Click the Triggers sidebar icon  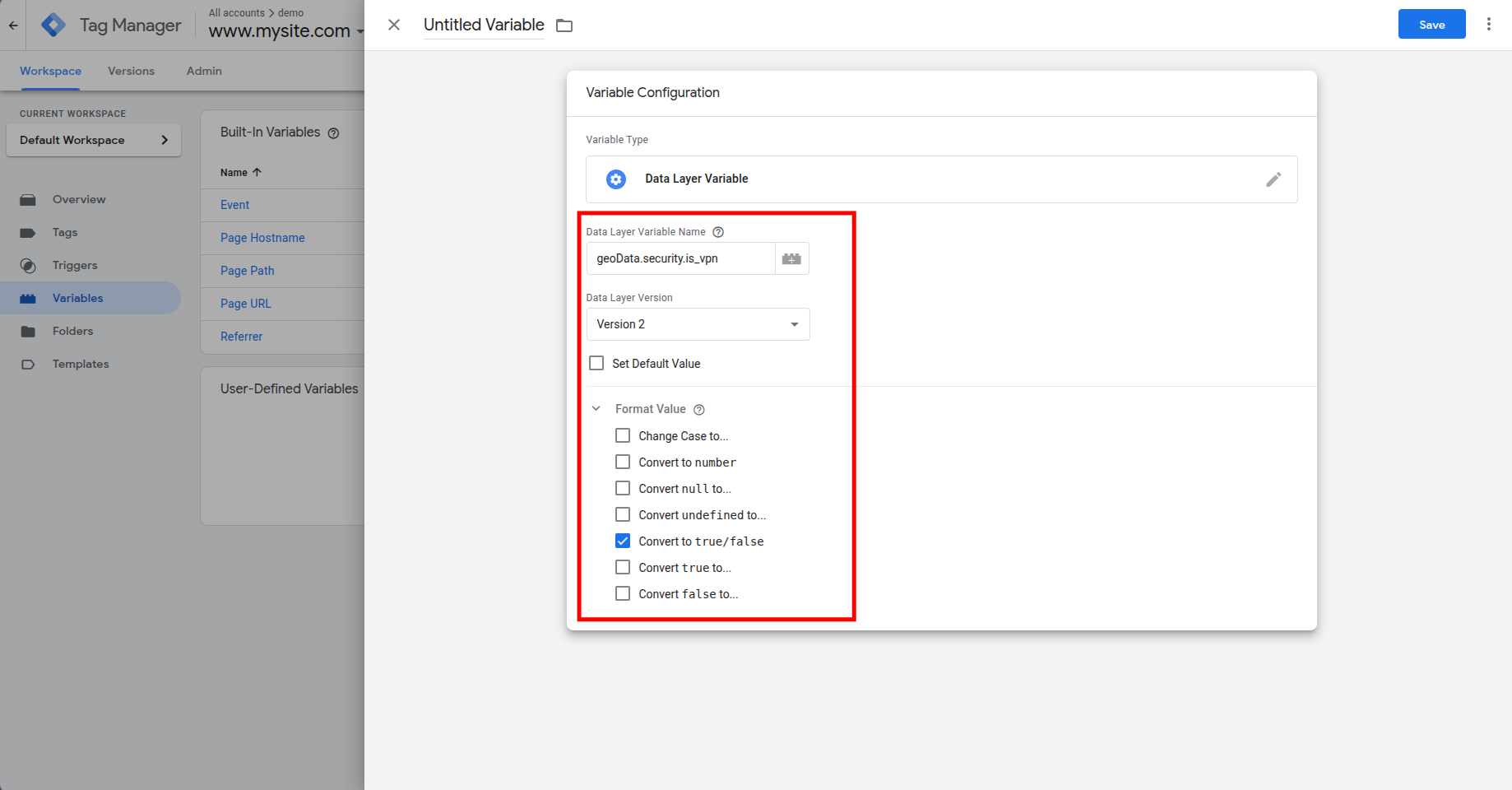coord(28,266)
